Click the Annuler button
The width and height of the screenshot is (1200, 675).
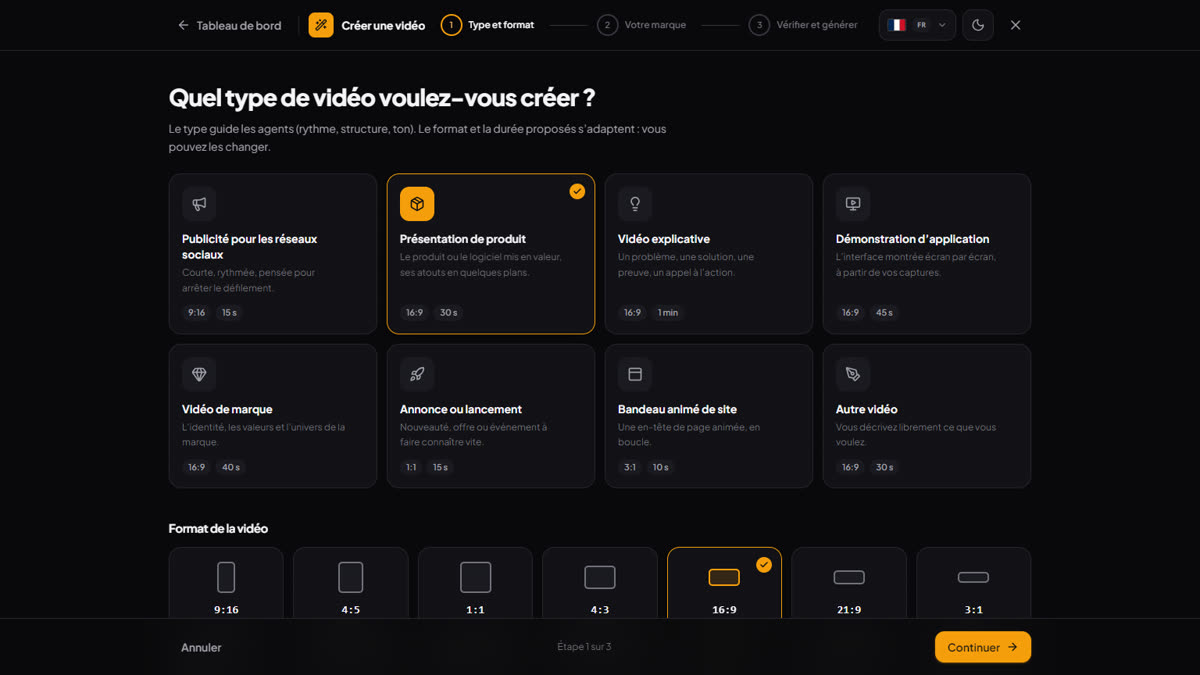201,647
